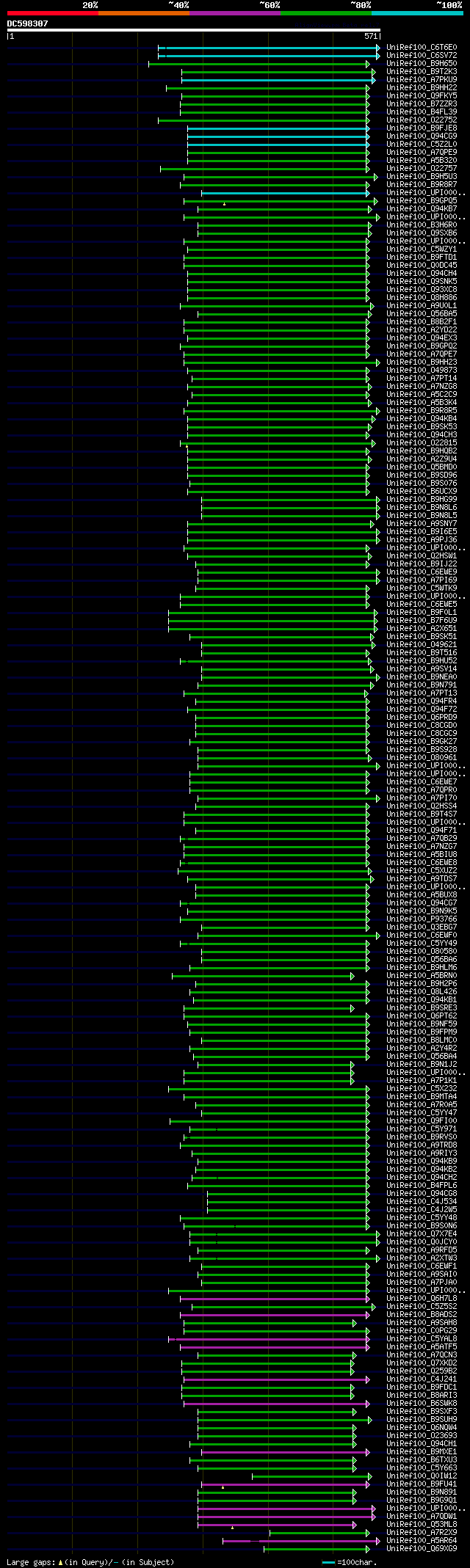The image size is (470, 1568).
Task: Select label UniRef100_O22752
Action: tap(422, 120)
